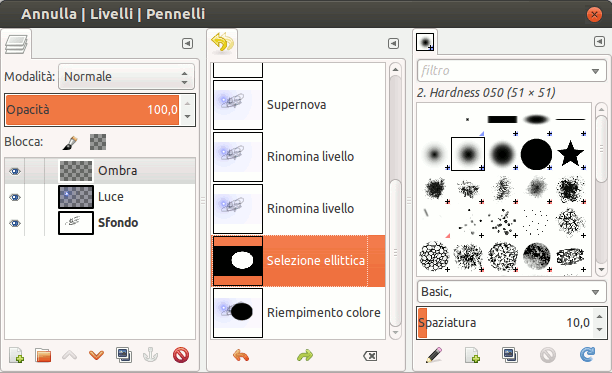Select the softest fuzzy round brush
The image size is (612, 373).
pos(434,154)
